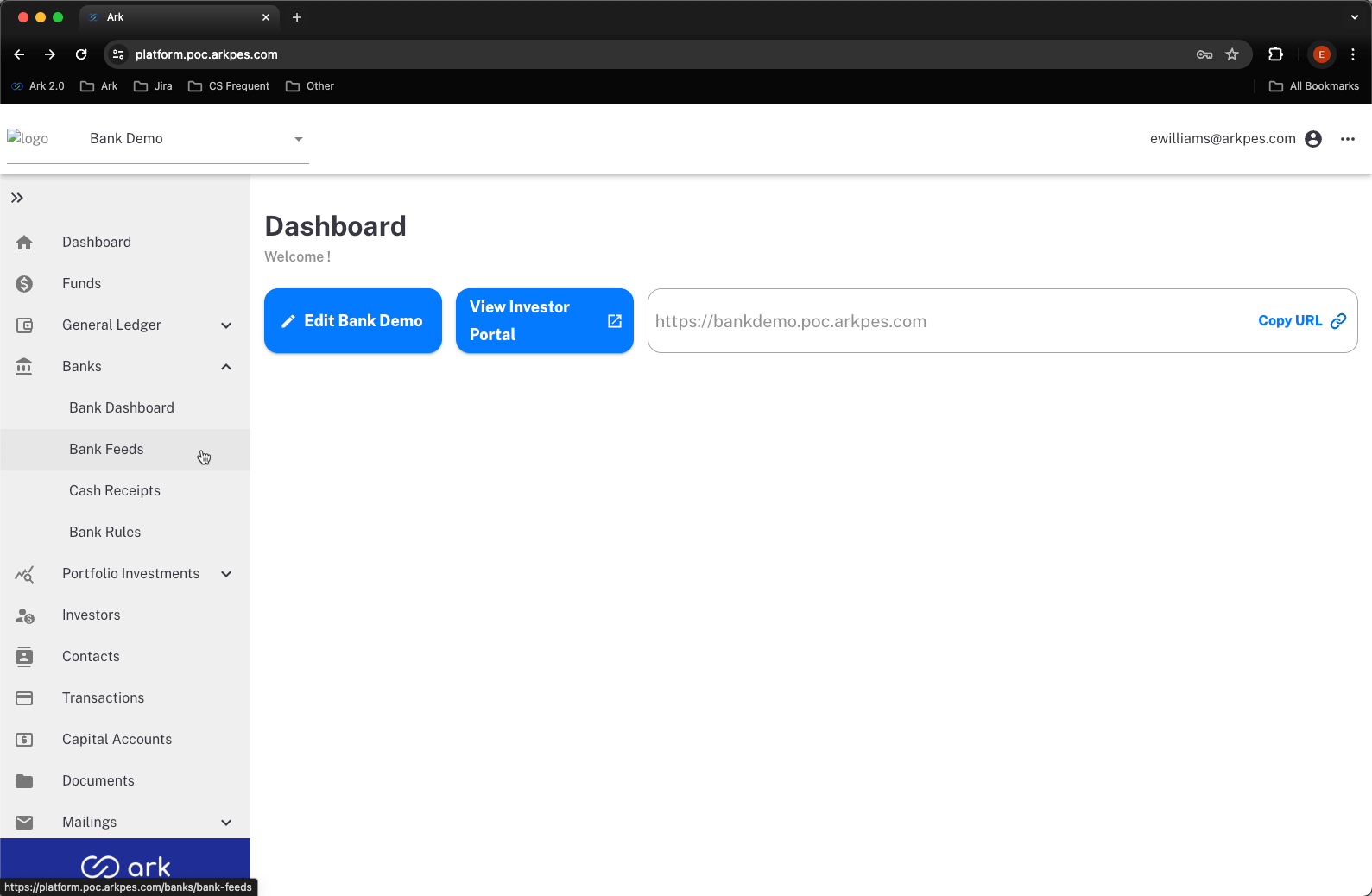Click the Transactions card icon
Screen dimensions: 1372x896
(x=24, y=698)
